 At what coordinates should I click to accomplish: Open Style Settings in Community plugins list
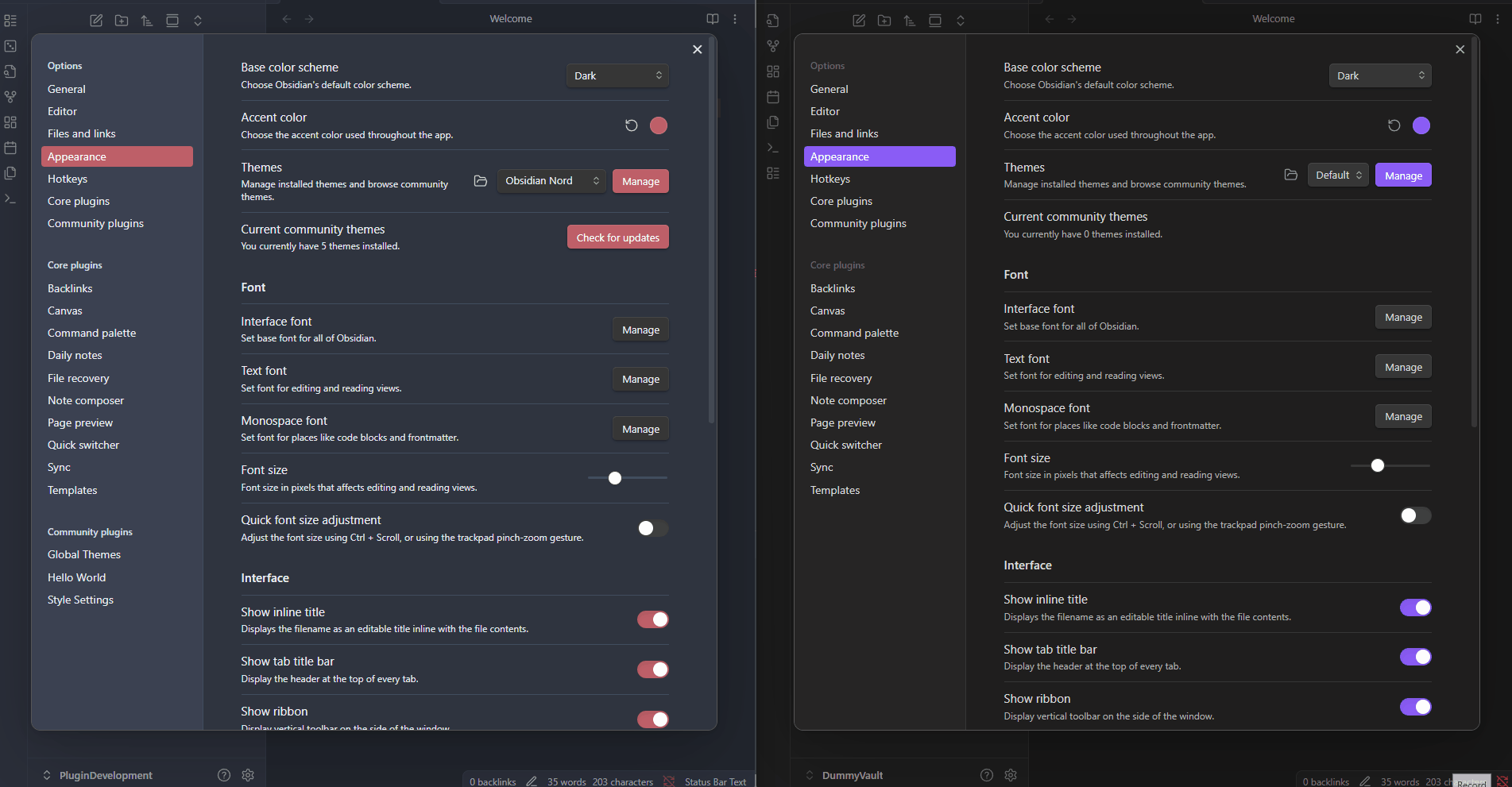pos(80,600)
